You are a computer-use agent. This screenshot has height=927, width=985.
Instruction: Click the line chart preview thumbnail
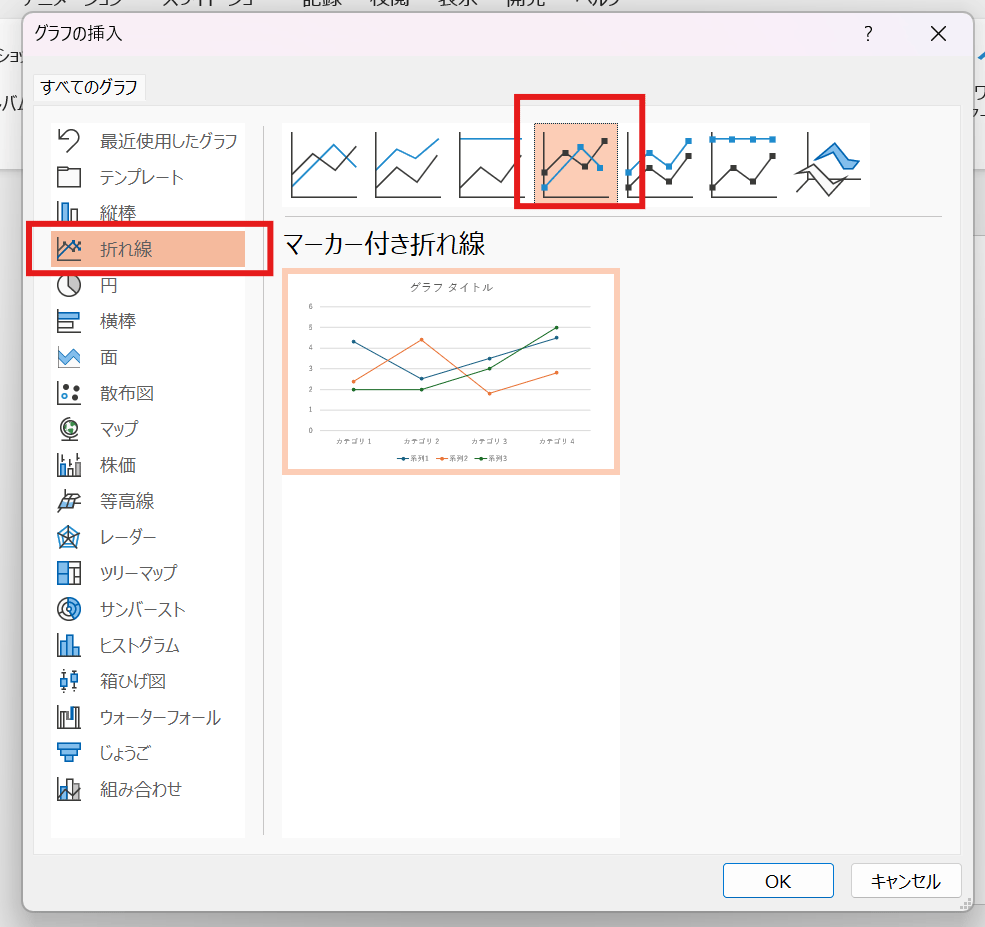coord(451,371)
